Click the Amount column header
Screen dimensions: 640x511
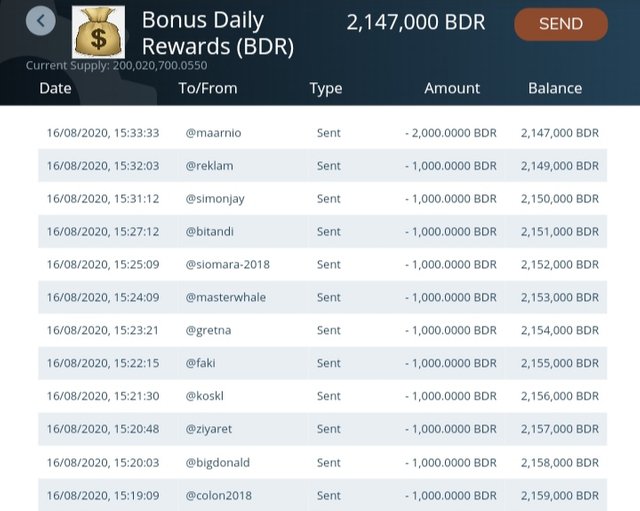pos(452,88)
